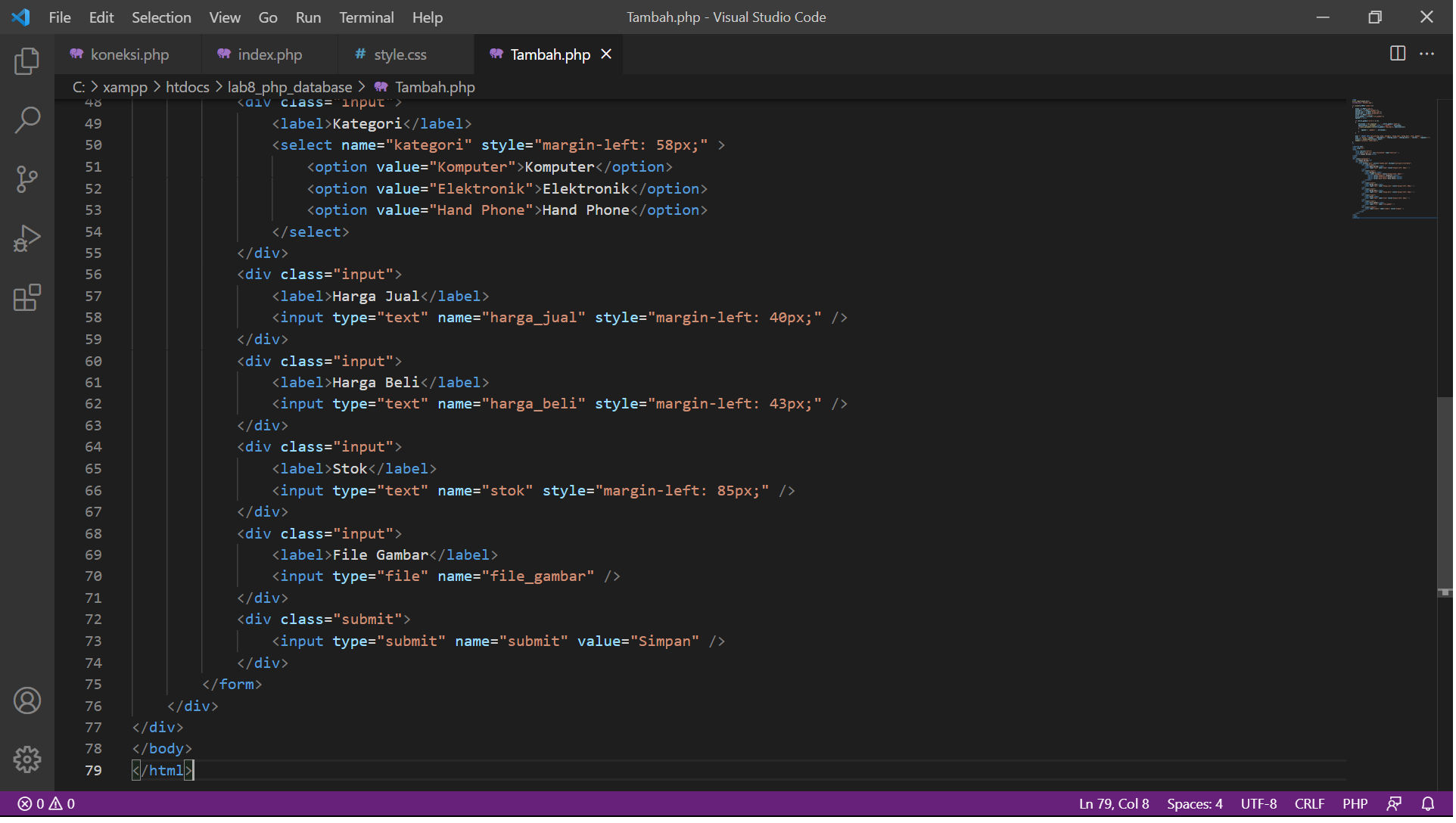Viewport: 1456px width, 823px height.
Task: Click Ln 79, Col 8 to go to line
Action: click(1112, 803)
